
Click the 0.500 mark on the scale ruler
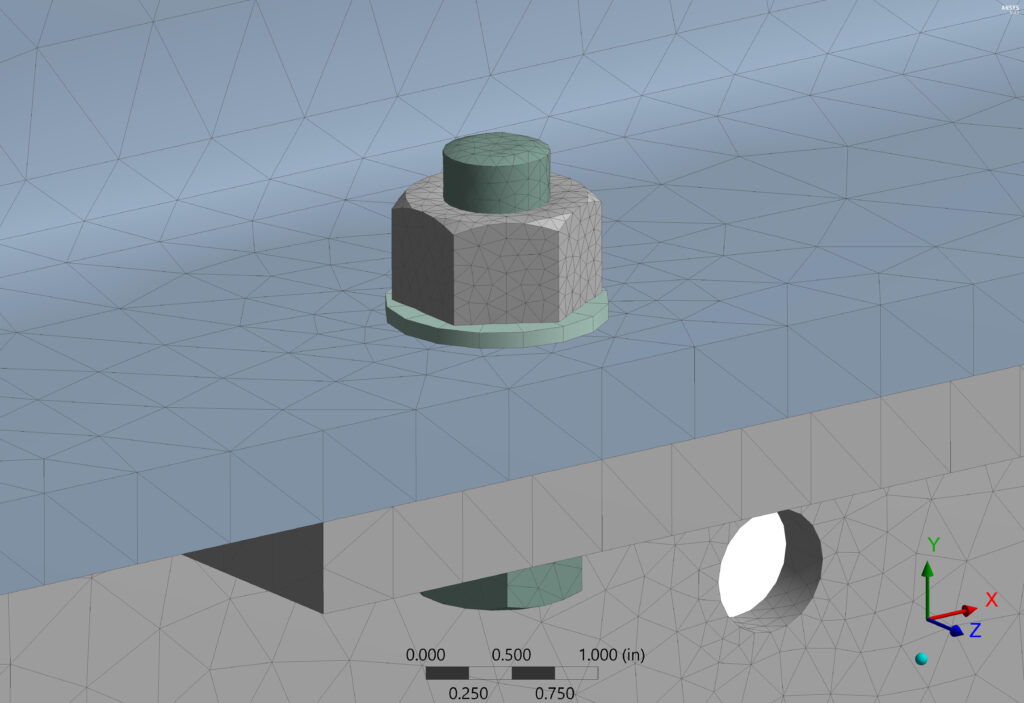[x=513, y=656]
